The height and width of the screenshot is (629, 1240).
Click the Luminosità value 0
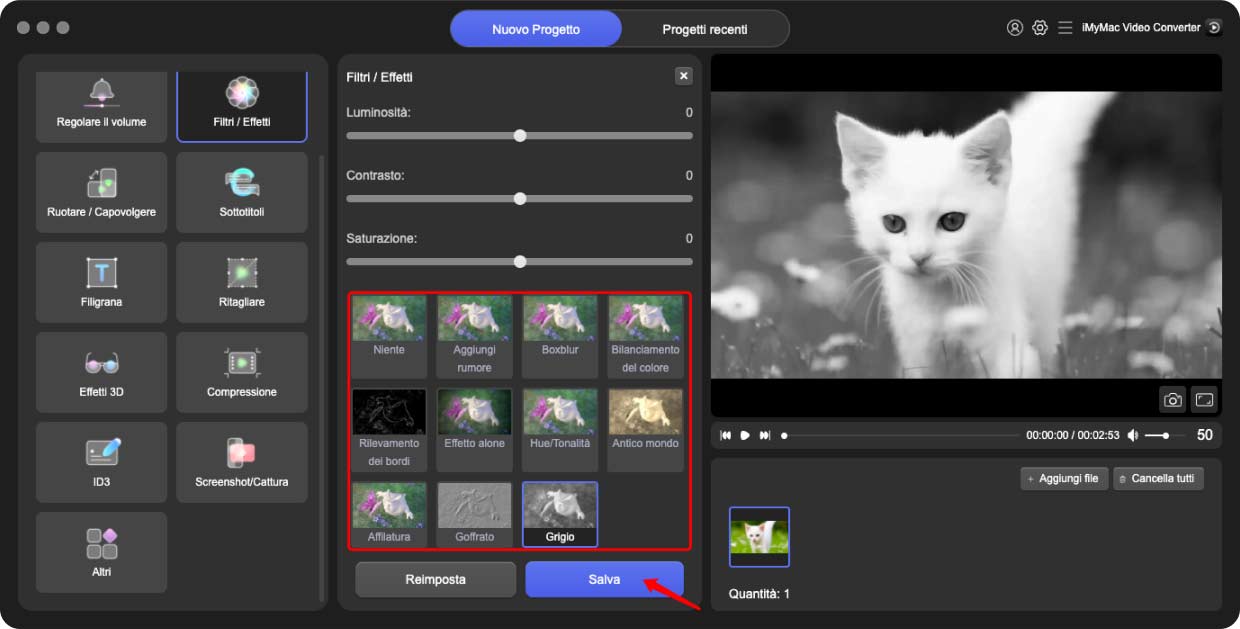689,112
